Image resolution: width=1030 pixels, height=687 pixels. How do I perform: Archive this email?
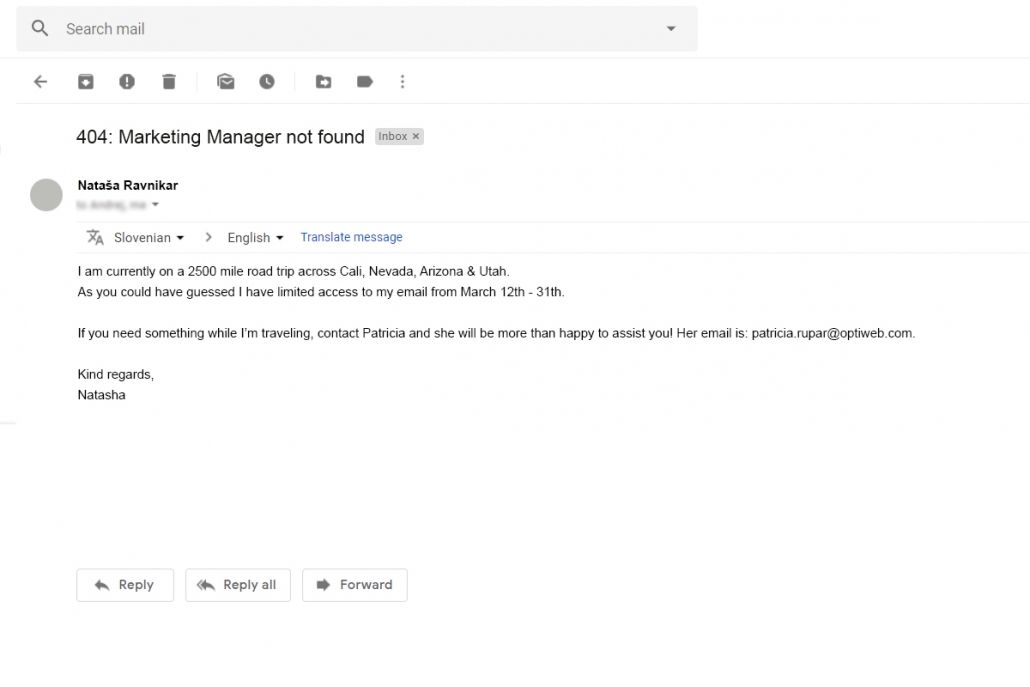[86, 82]
